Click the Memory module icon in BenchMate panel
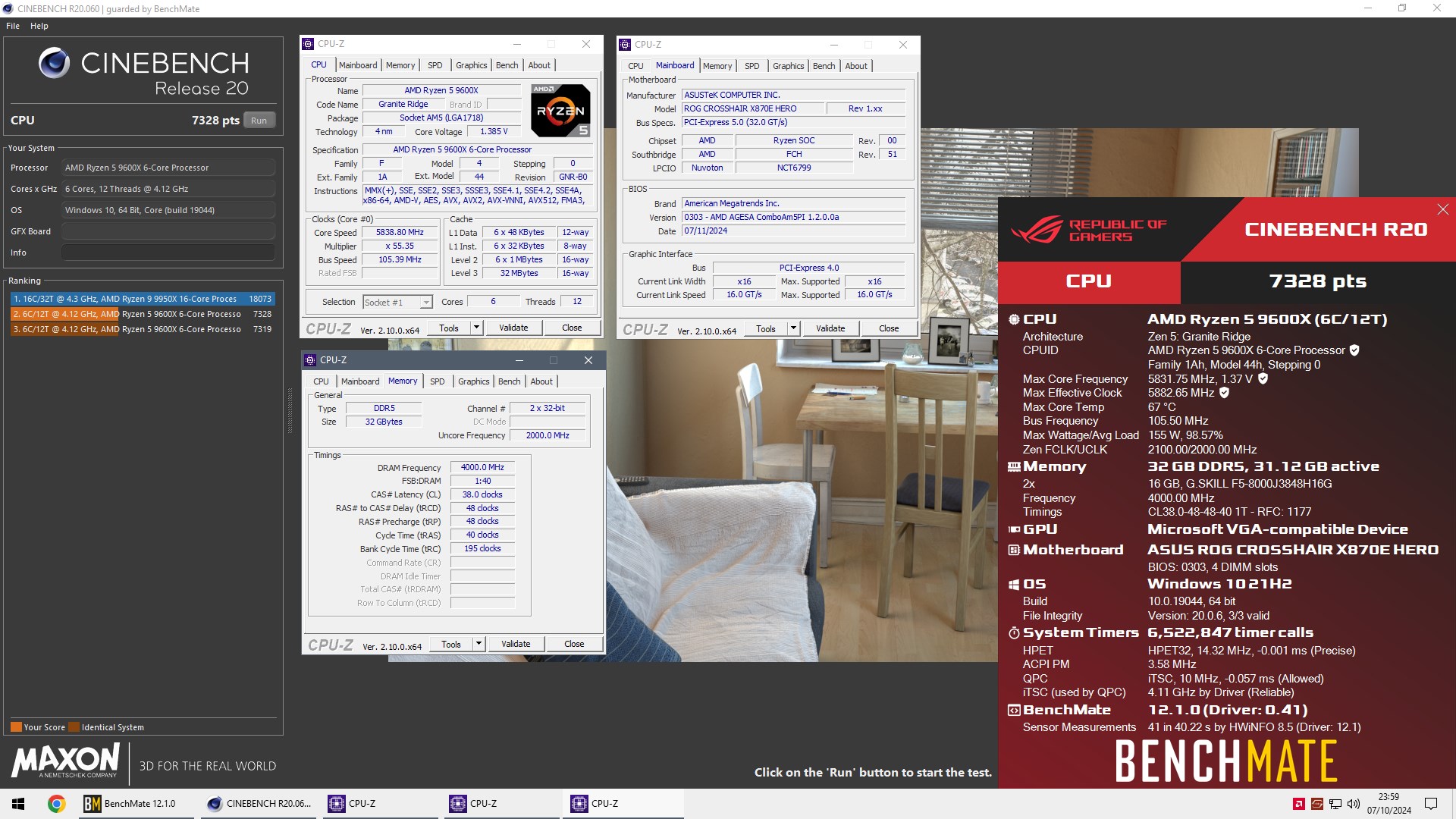1456x819 pixels. [1014, 467]
